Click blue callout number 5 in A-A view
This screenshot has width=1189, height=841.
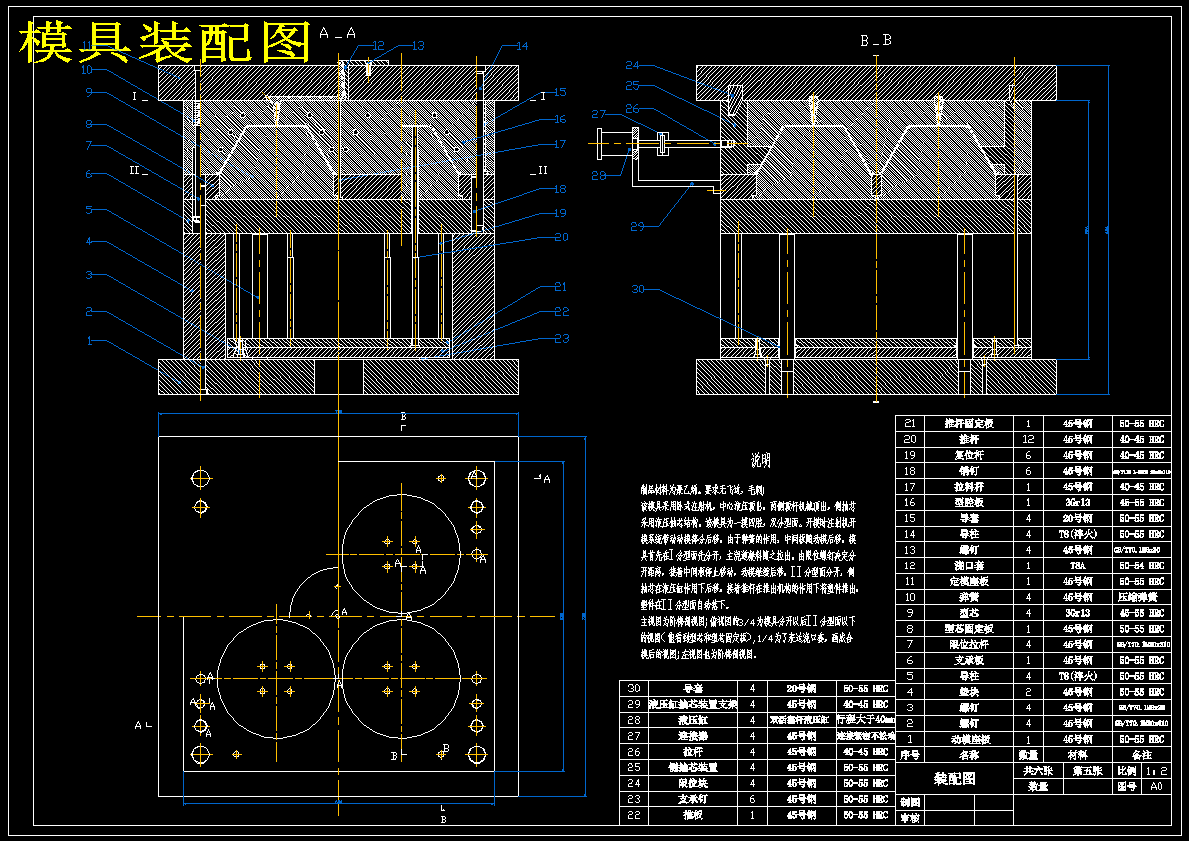point(89,209)
